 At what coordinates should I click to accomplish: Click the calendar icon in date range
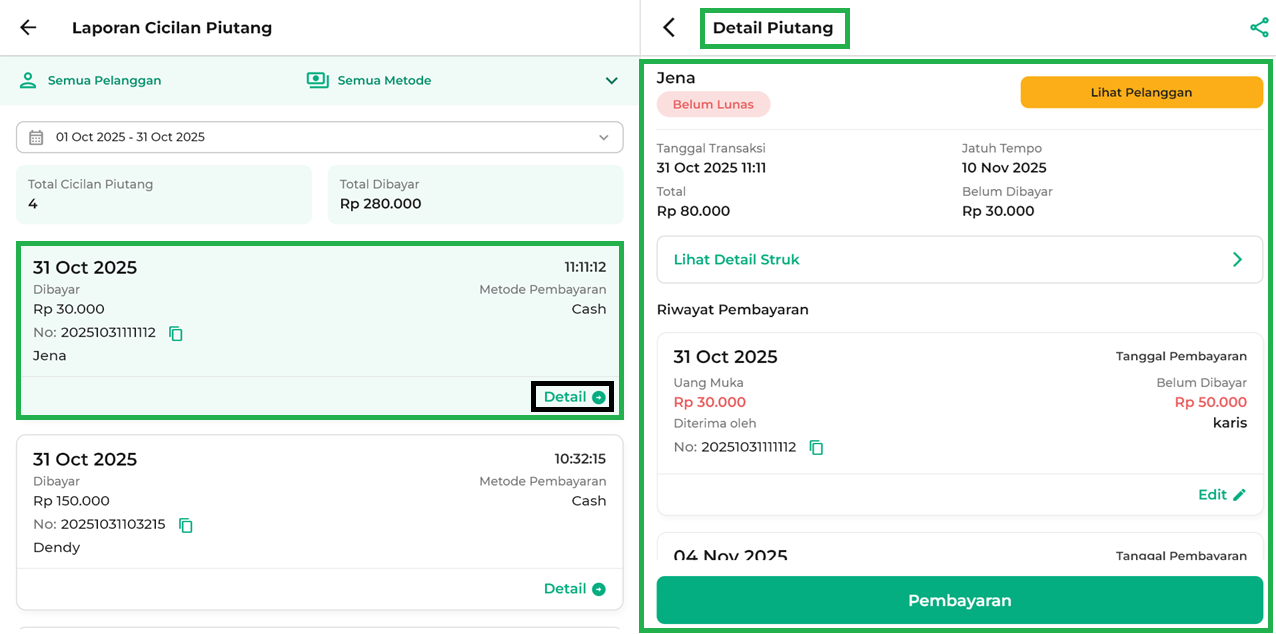36,137
